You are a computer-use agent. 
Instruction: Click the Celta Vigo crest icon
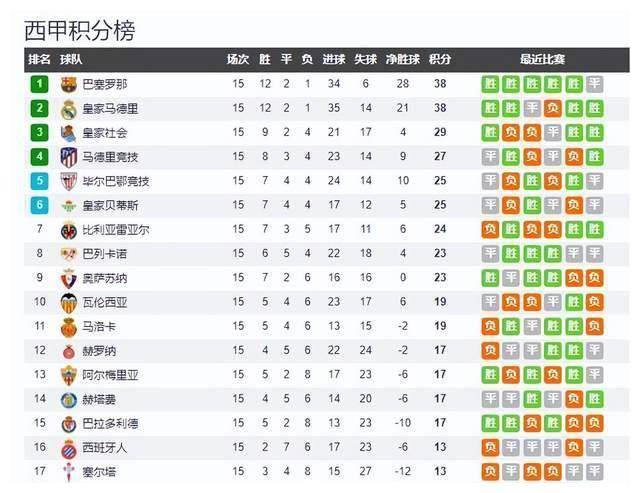[x=68, y=471]
